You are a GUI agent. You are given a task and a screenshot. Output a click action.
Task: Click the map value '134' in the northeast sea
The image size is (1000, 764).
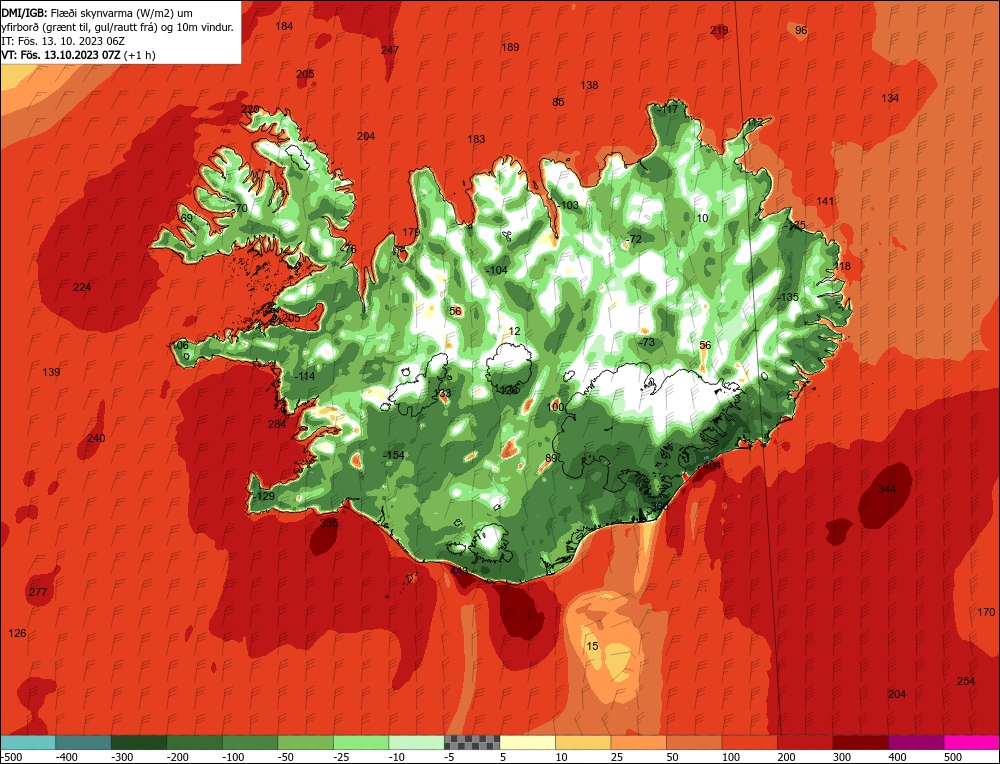pyautogui.click(x=890, y=98)
